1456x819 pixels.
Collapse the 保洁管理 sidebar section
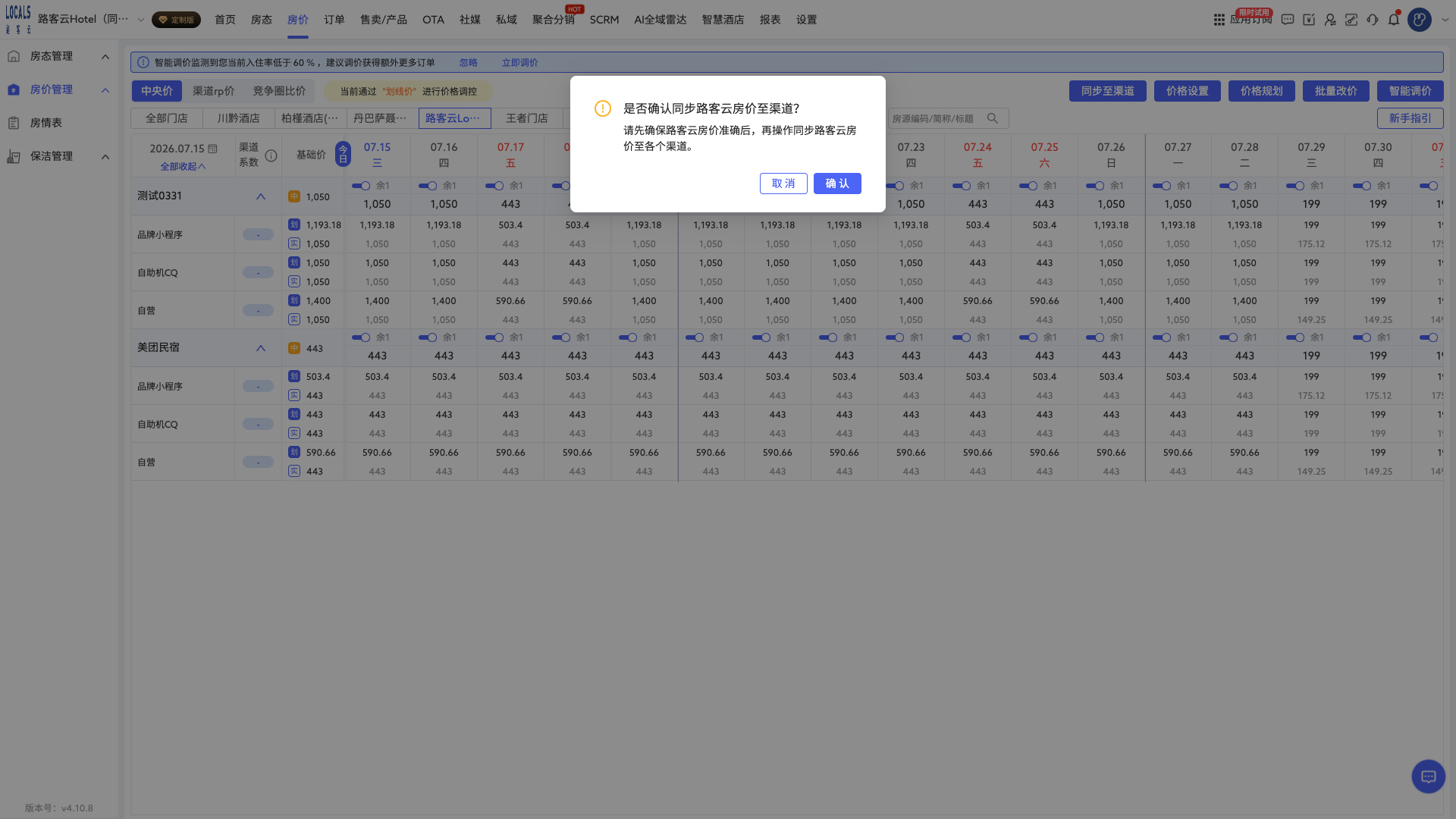[x=105, y=157]
